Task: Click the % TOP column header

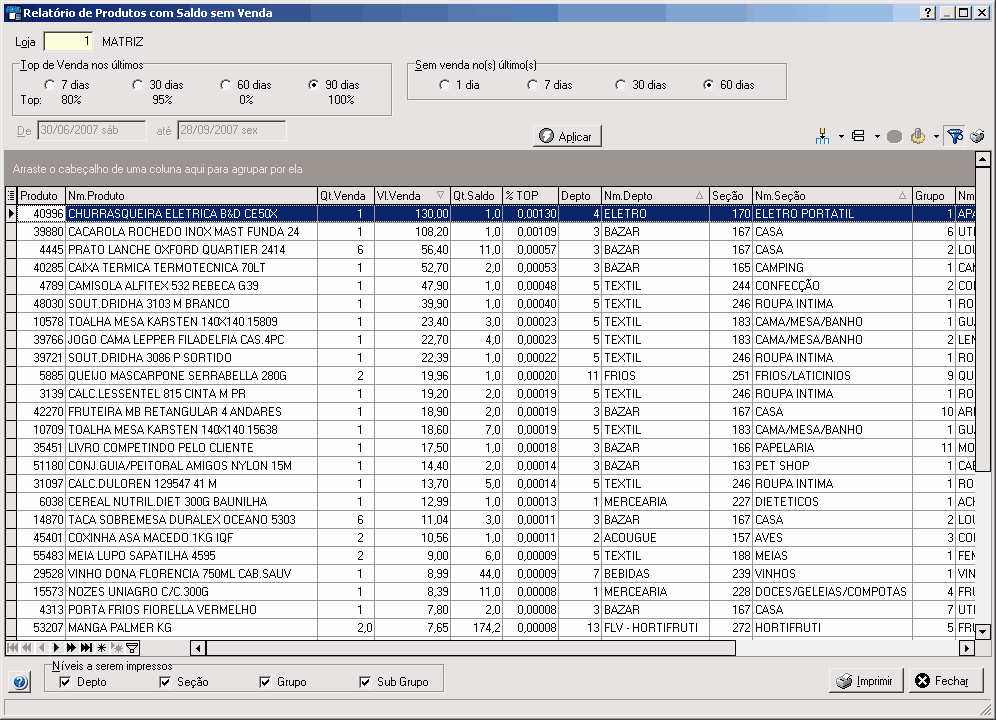Action: pyautogui.click(x=530, y=196)
